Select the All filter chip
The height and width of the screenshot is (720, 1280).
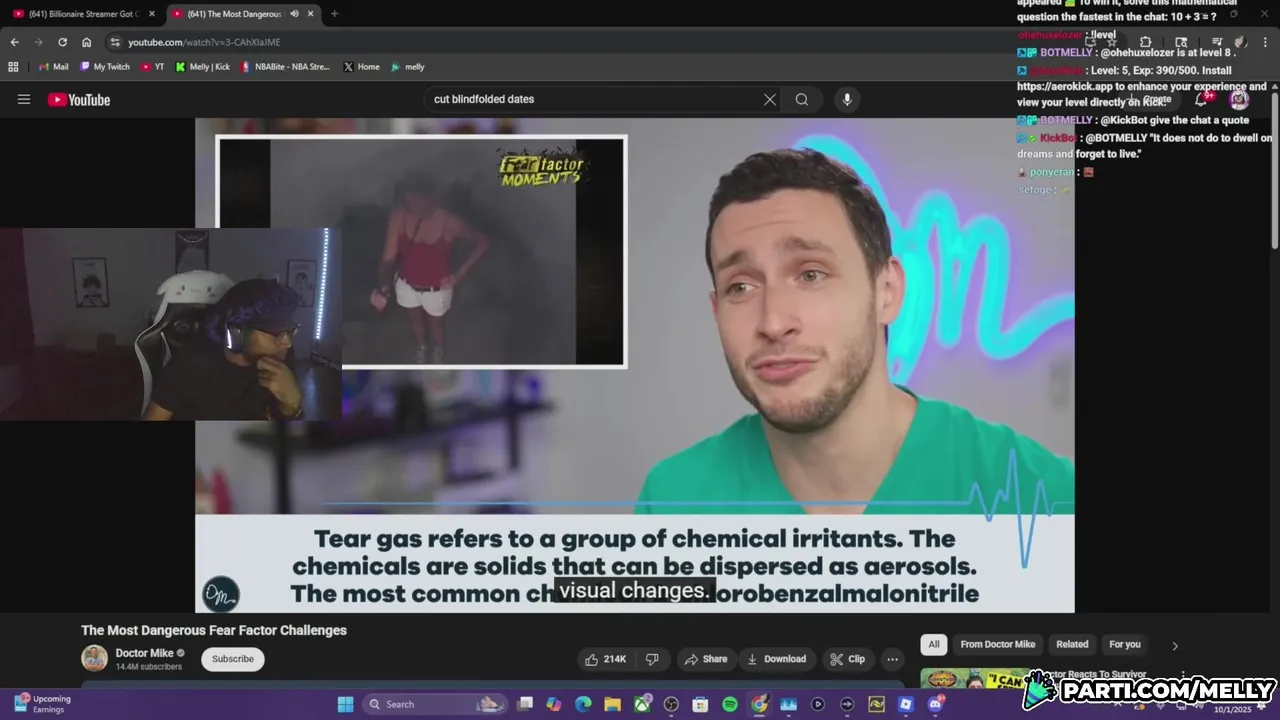coord(934,644)
